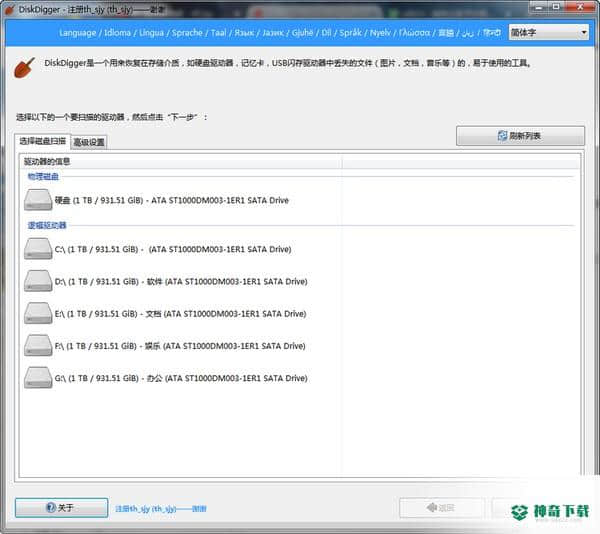Click the DiskDigger title bar app icon

pyautogui.click(x=10, y=10)
